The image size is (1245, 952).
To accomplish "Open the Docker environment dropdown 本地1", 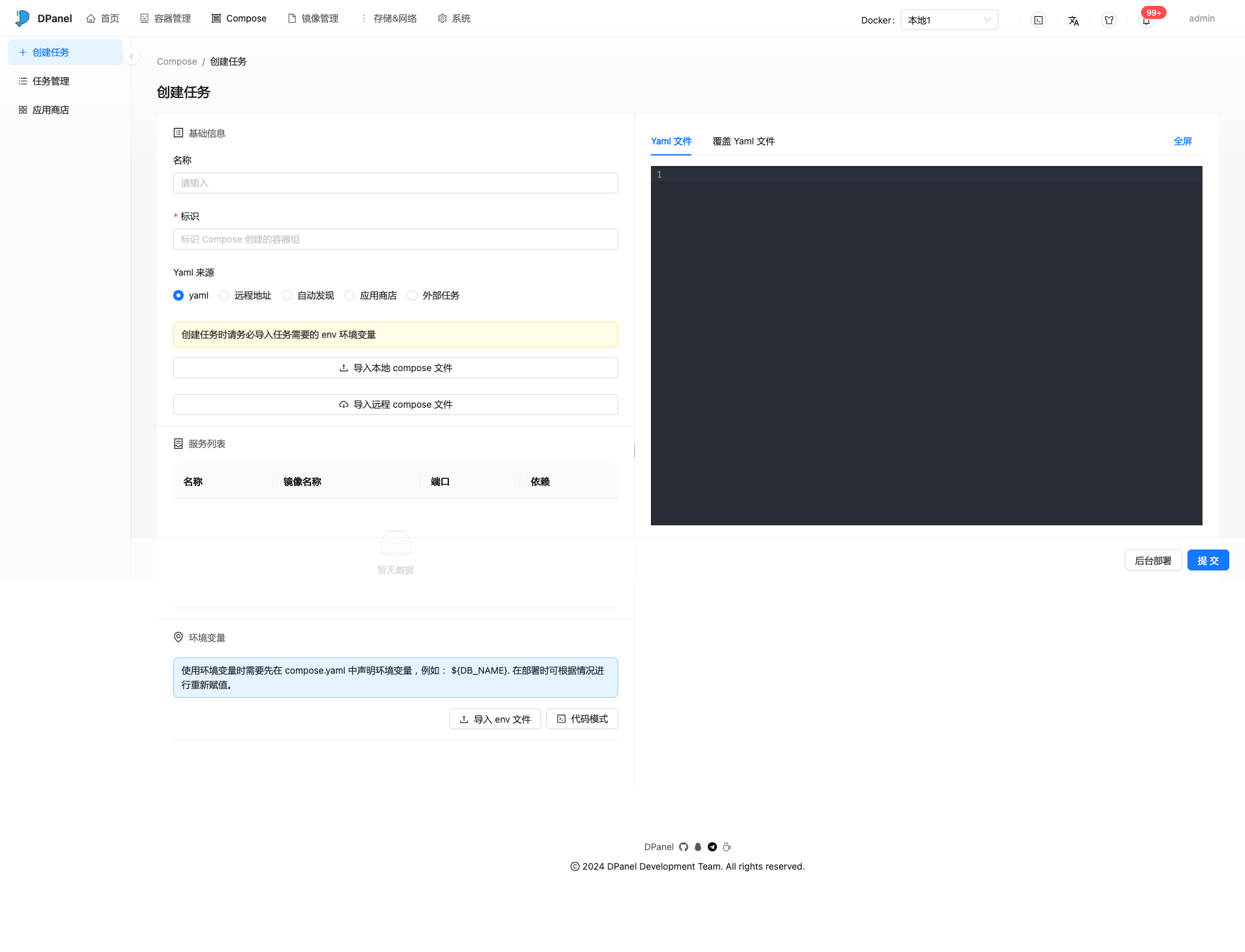I will 948,20.
